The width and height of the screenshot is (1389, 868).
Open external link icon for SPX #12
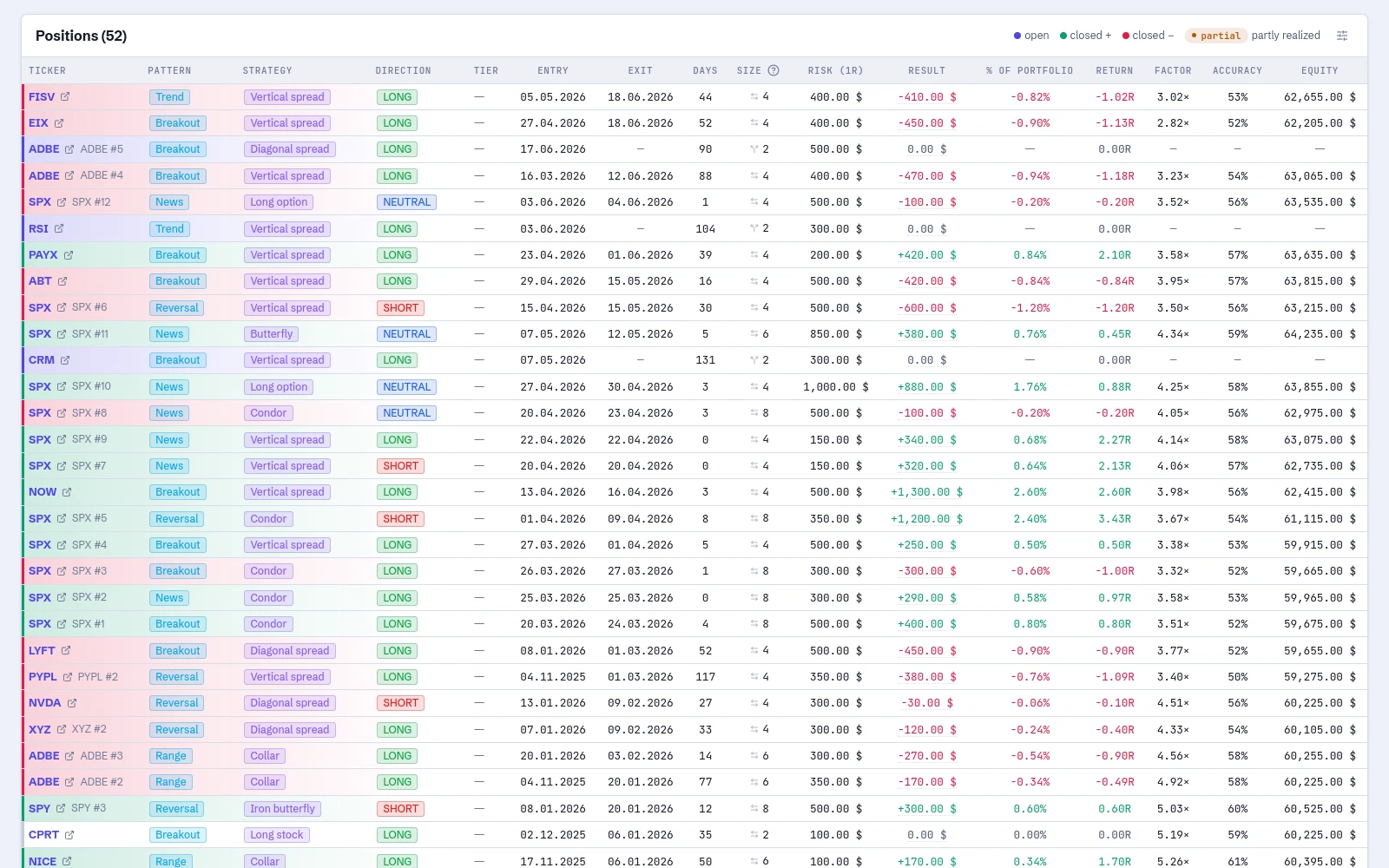(62, 202)
